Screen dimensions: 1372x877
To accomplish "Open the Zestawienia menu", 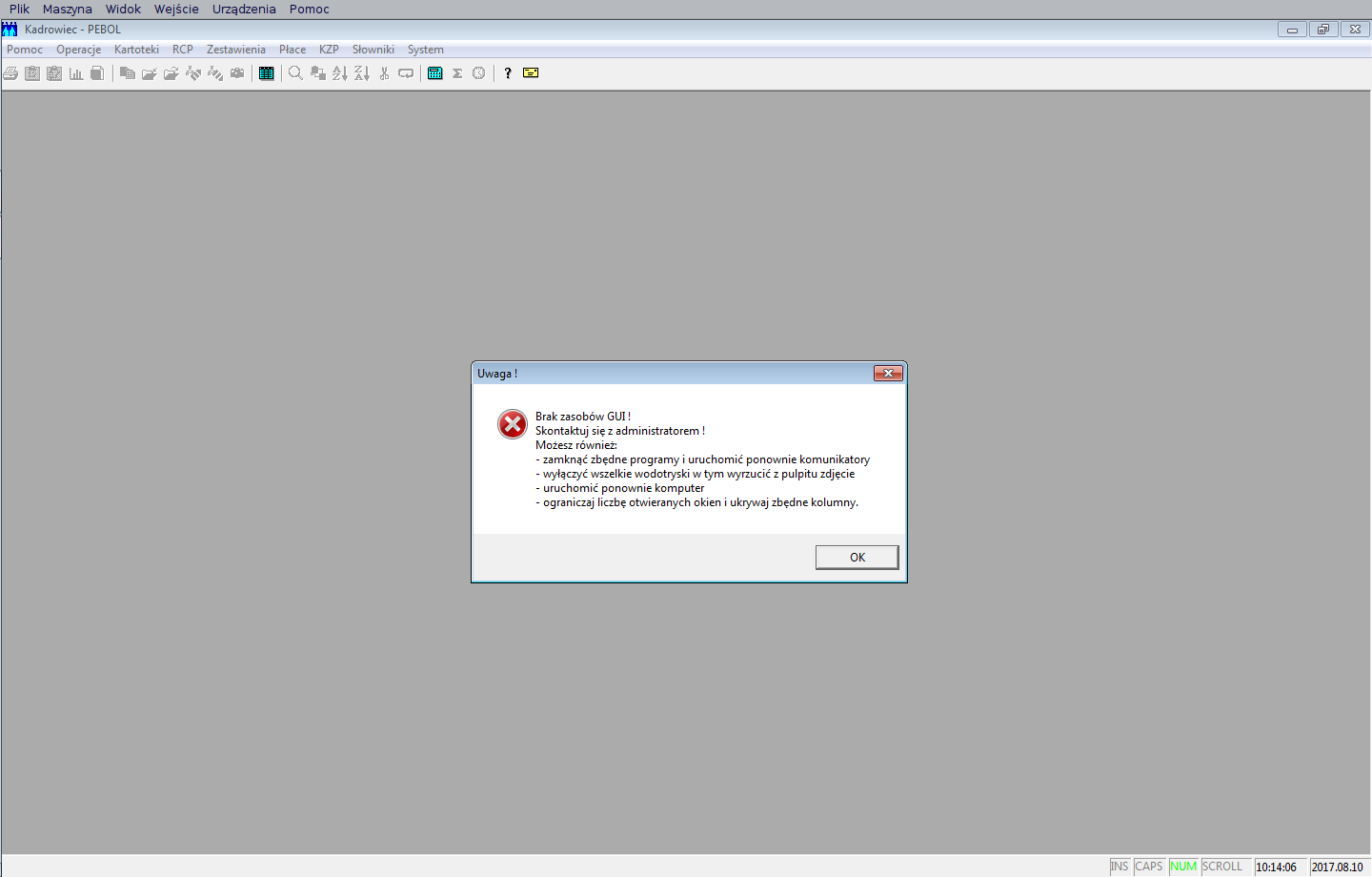I will click(x=236, y=50).
